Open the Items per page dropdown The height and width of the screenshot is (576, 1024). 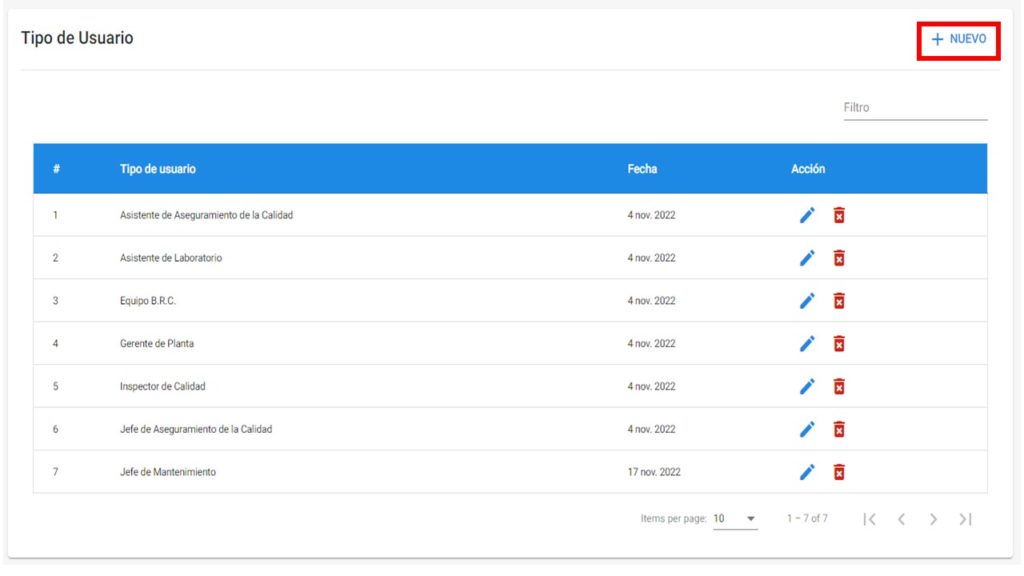[735, 519]
